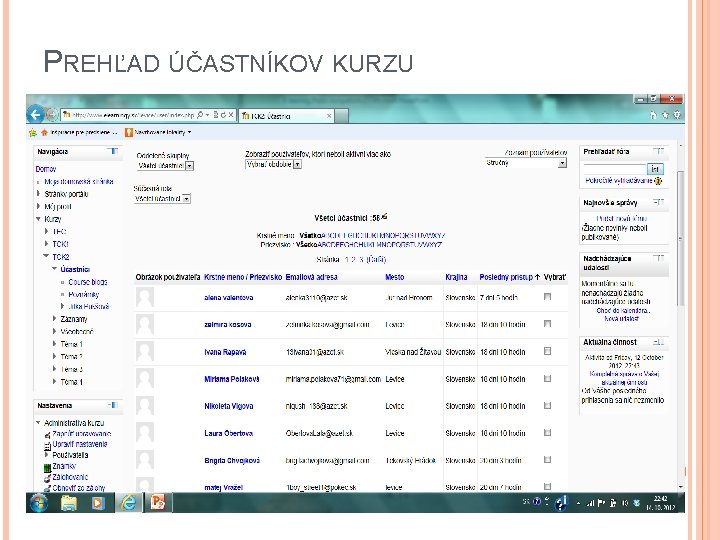Screen dimensions: 720x540
Task: Expand TCK1 course node
Action: click(46, 244)
